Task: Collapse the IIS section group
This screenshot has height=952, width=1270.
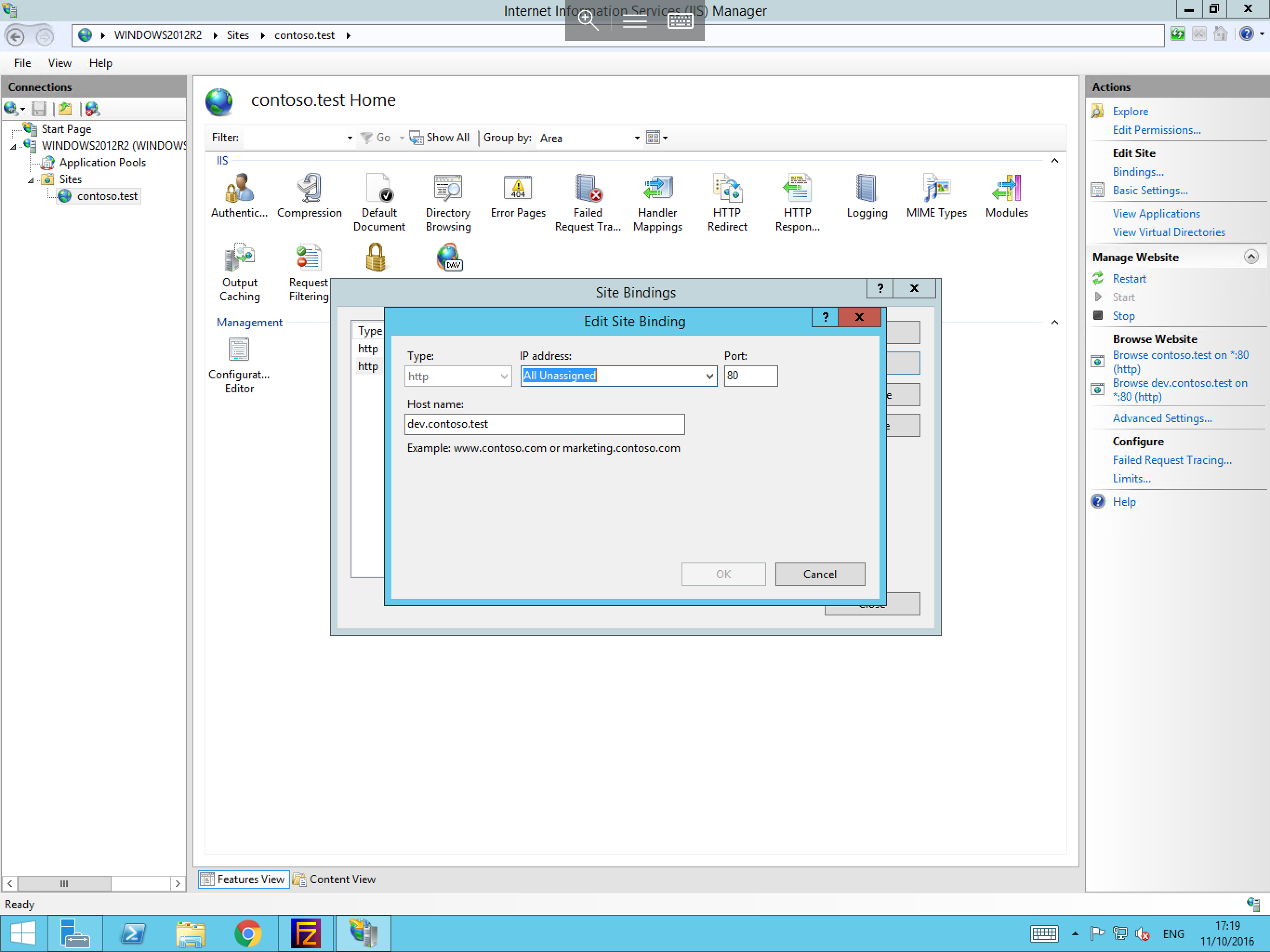Action: tap(1054, 161)
